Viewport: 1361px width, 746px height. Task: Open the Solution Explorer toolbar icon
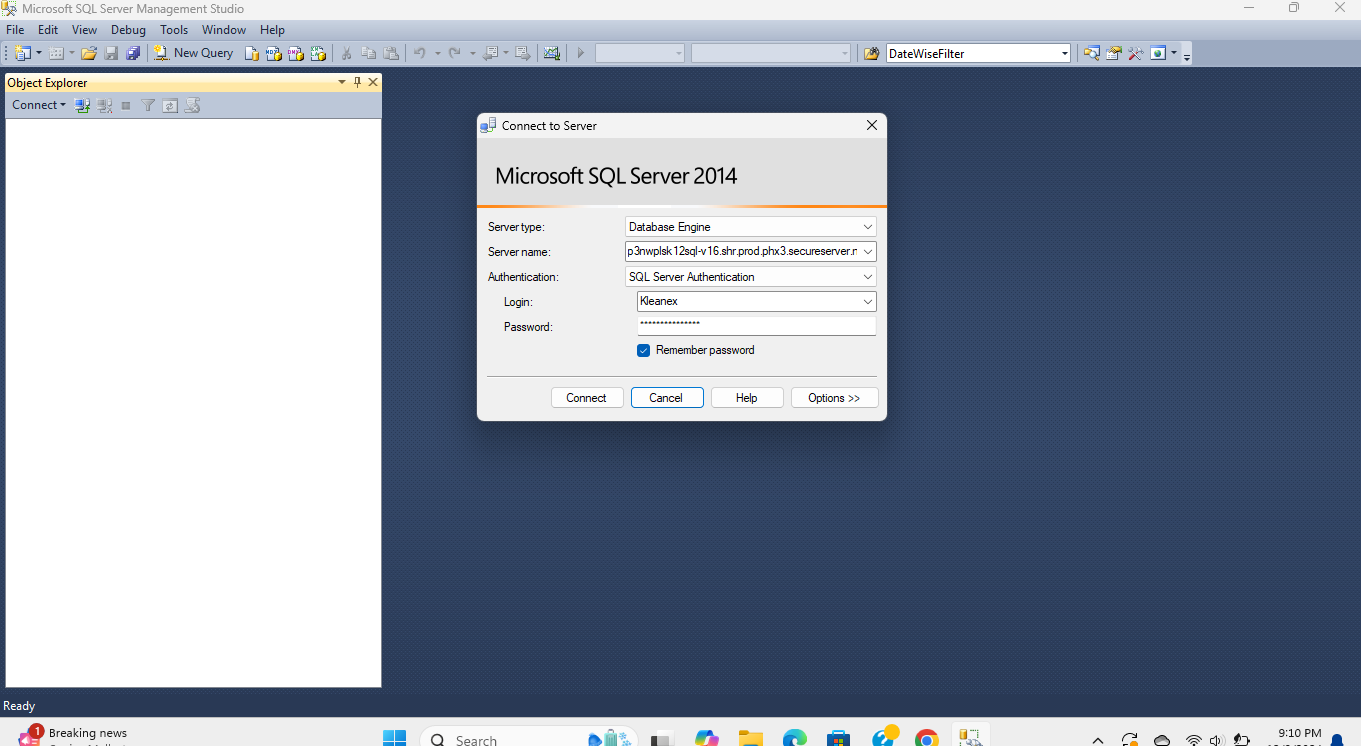1091,53
